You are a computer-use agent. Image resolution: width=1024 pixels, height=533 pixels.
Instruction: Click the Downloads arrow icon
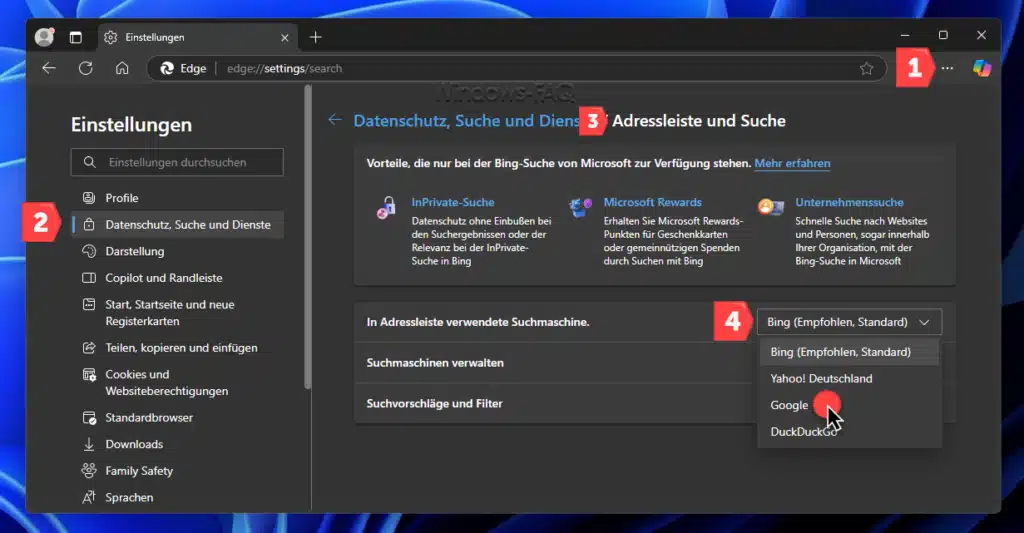tap(89, 444)
